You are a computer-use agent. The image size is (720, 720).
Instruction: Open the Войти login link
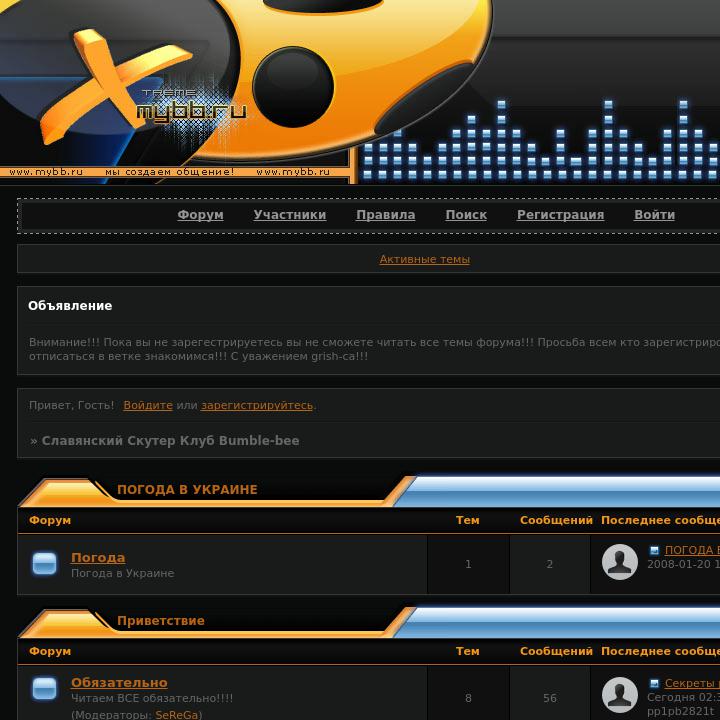[x=654, y=214]
